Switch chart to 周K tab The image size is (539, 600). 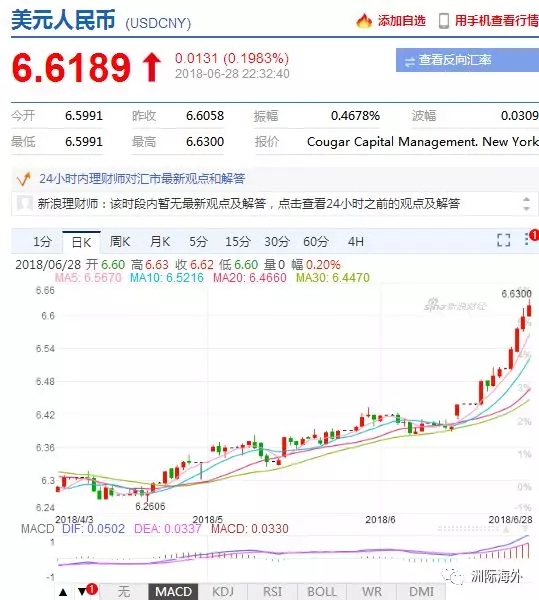(x=120, y=241)
